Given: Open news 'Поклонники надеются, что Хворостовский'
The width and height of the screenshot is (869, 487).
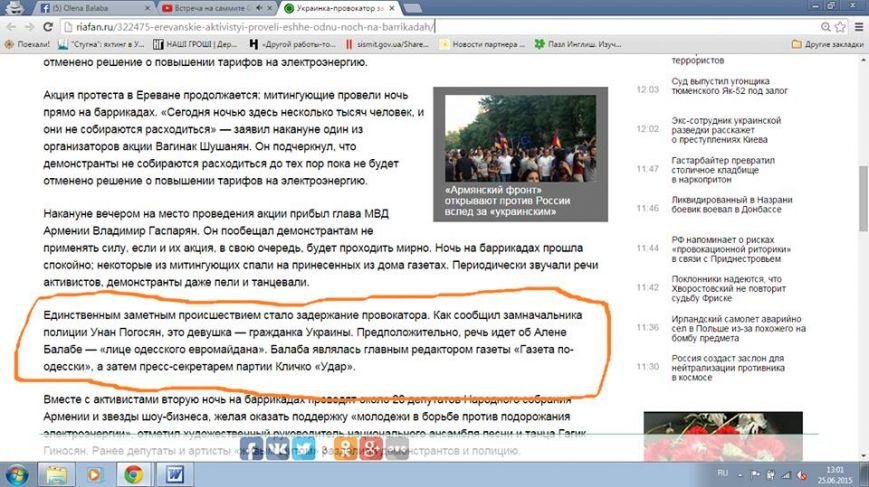Looking at the screenshot, I should coord(728,288).
